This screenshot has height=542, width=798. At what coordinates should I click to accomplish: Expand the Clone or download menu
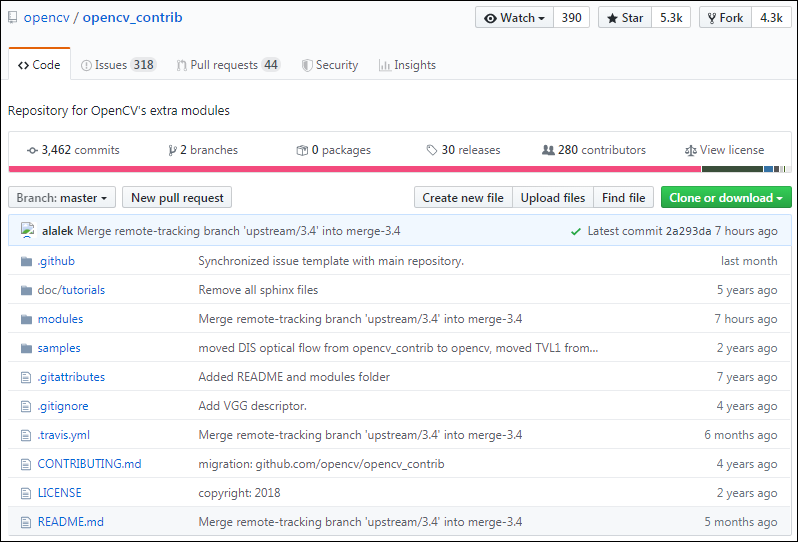726,197
